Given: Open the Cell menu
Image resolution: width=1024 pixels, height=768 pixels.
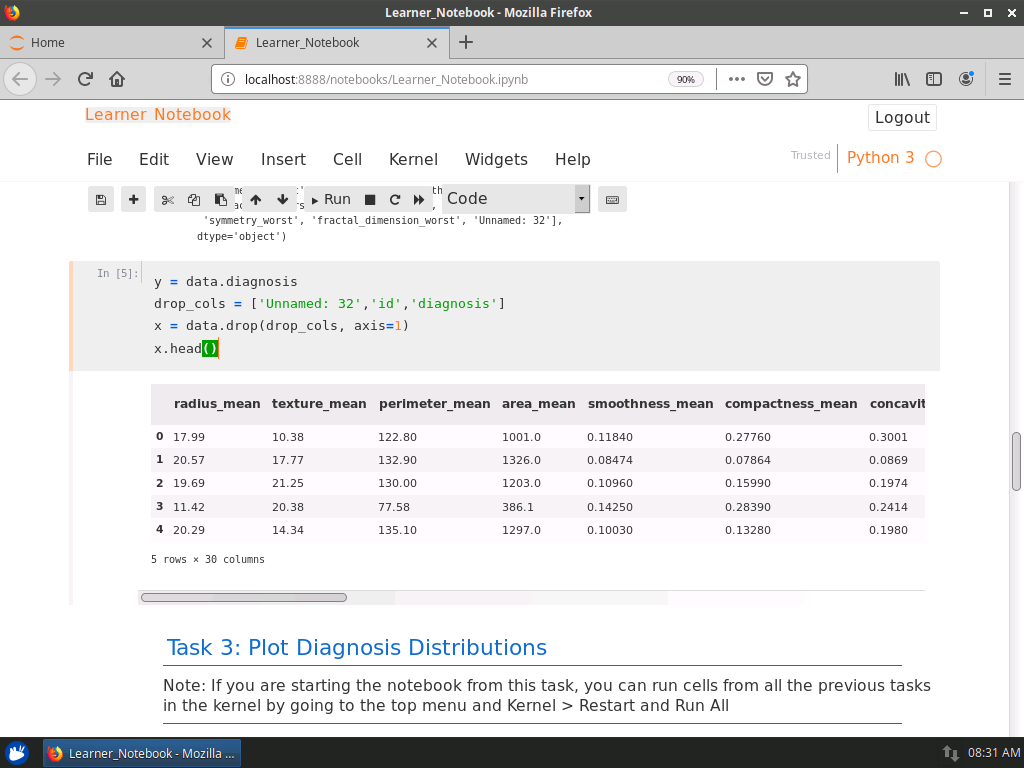Looking at the screenshot, I should (x=347, y=159).
